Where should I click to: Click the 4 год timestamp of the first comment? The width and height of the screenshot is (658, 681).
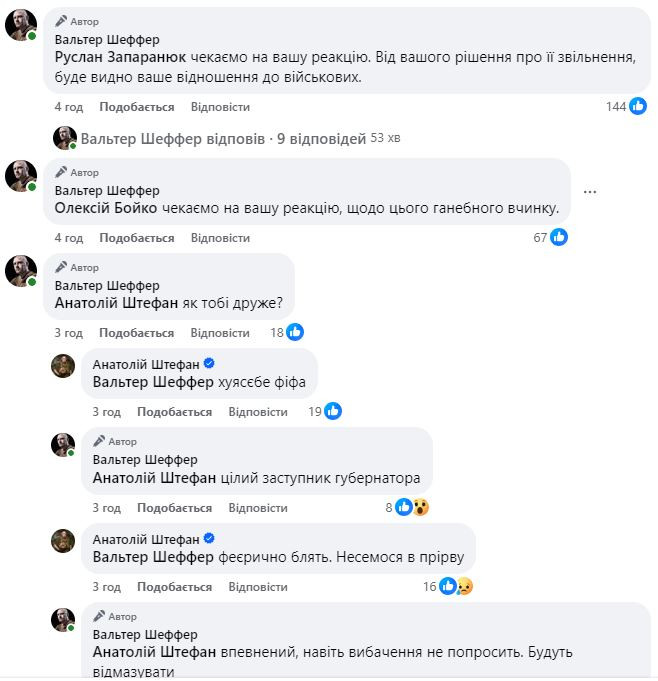point(68,107)
